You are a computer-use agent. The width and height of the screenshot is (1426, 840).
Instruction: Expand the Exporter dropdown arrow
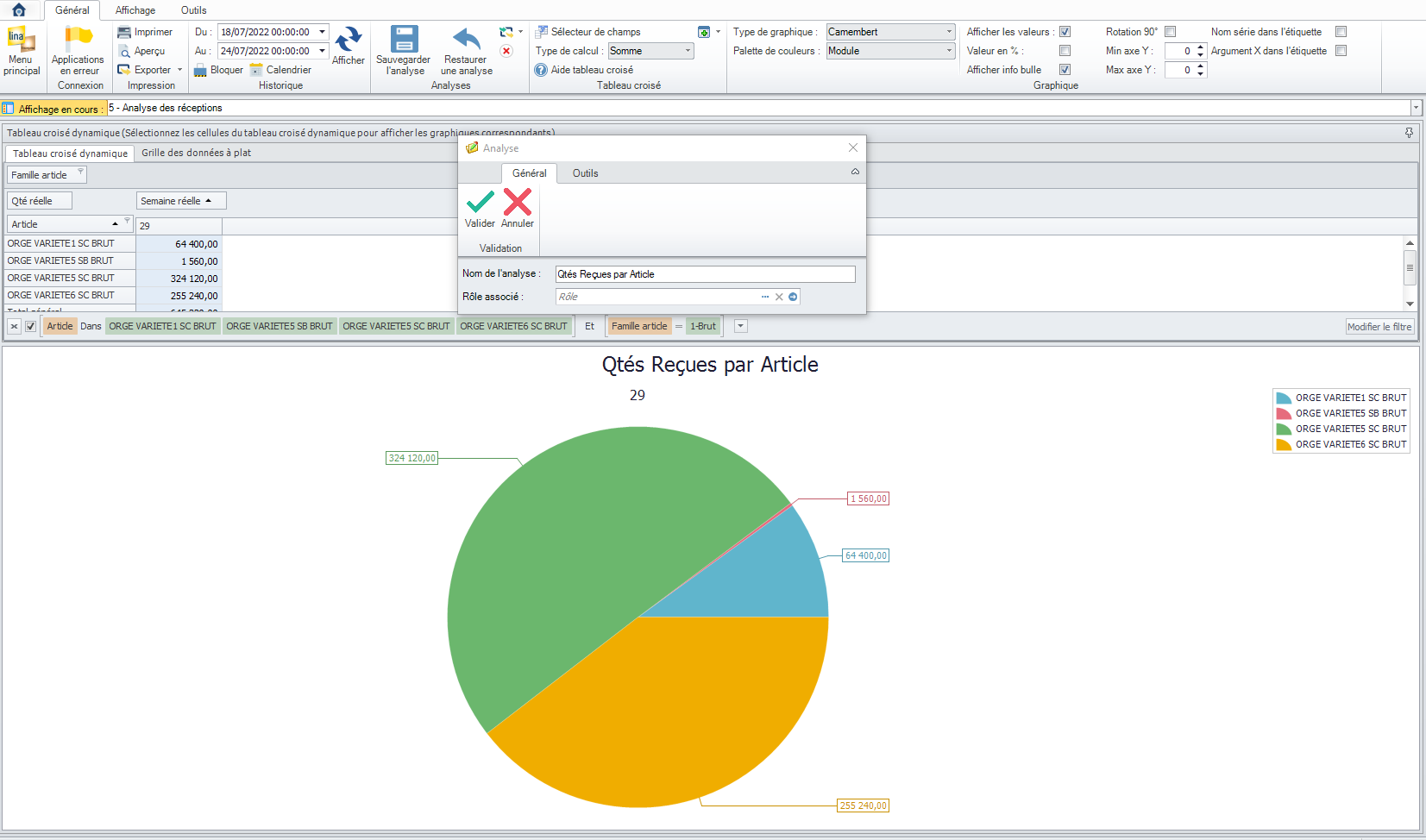coord(179,70)
